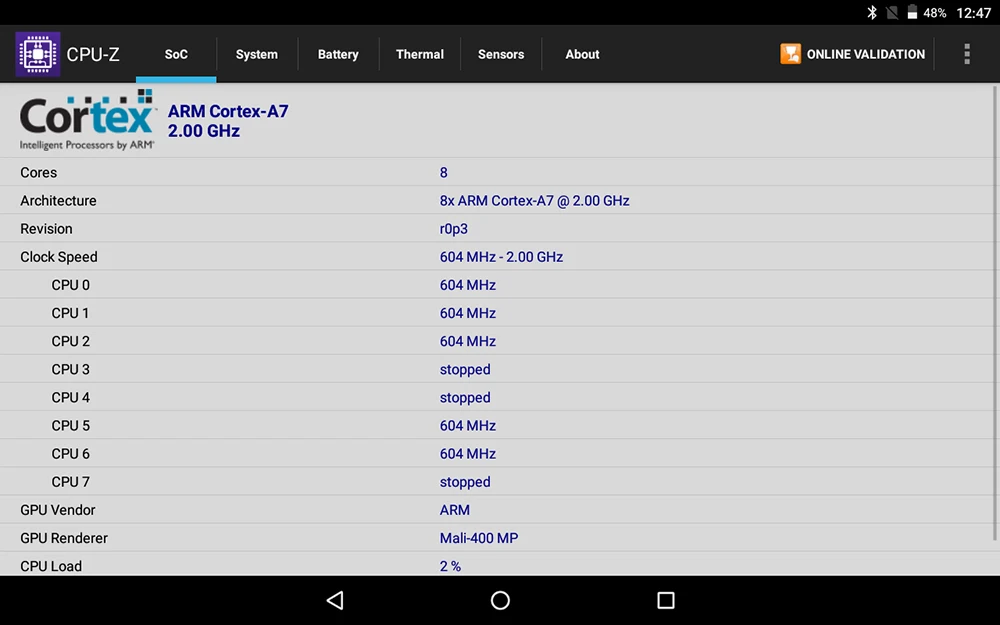Select the Architecture row label
Viewport: 1000px width, 625px height.
tap(58, 201)
